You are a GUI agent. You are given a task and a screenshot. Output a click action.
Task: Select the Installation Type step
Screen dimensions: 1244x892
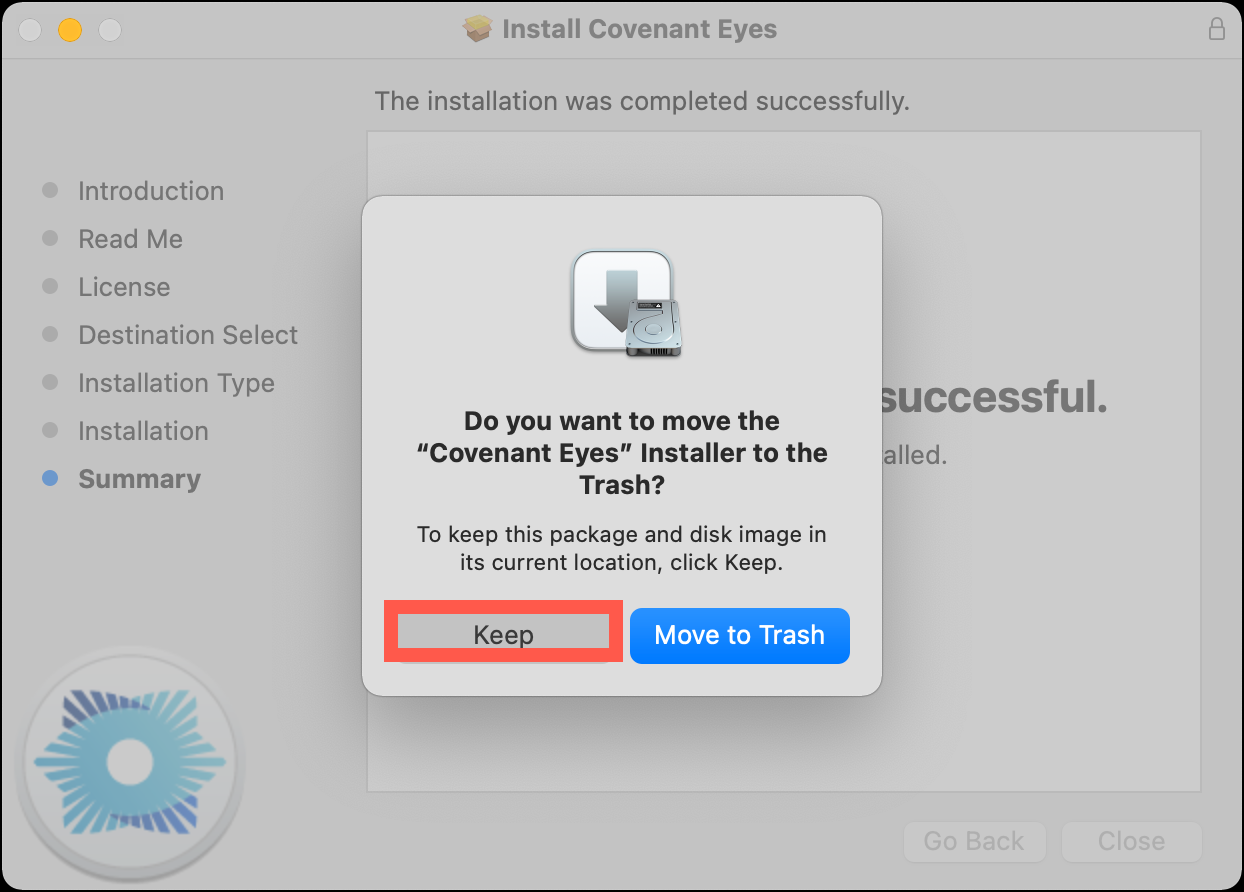(176, 383)
